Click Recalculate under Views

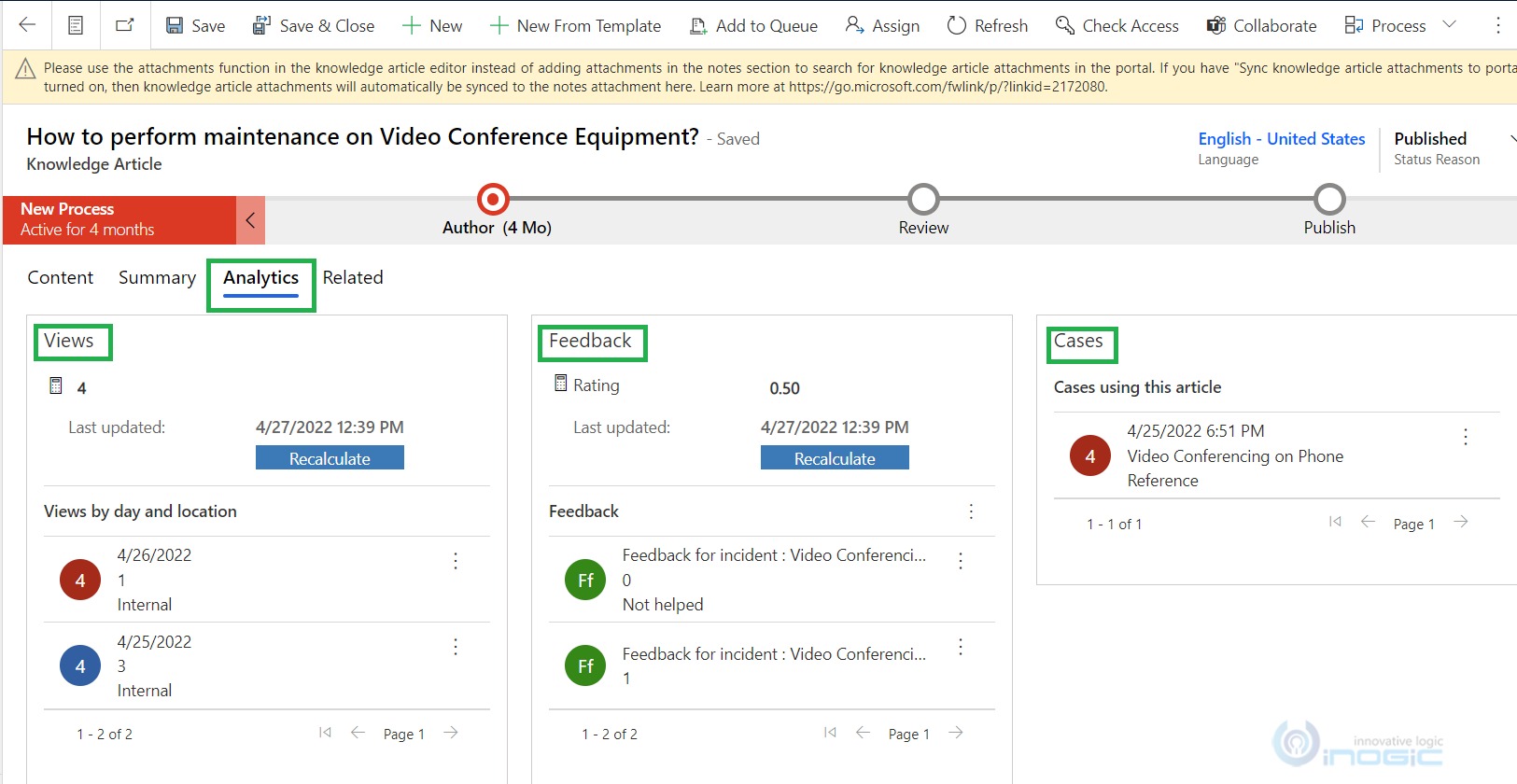point(330,457)
